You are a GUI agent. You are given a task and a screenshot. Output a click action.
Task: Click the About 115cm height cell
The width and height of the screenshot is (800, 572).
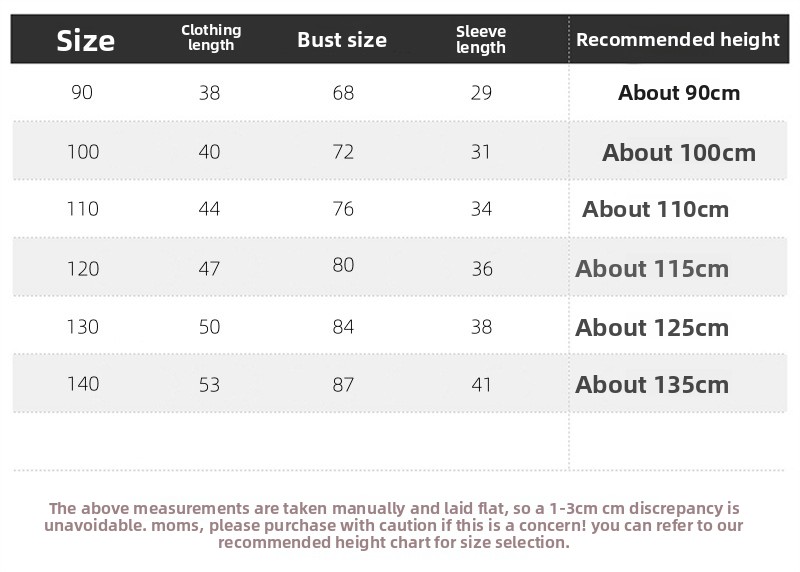(652, 268)
